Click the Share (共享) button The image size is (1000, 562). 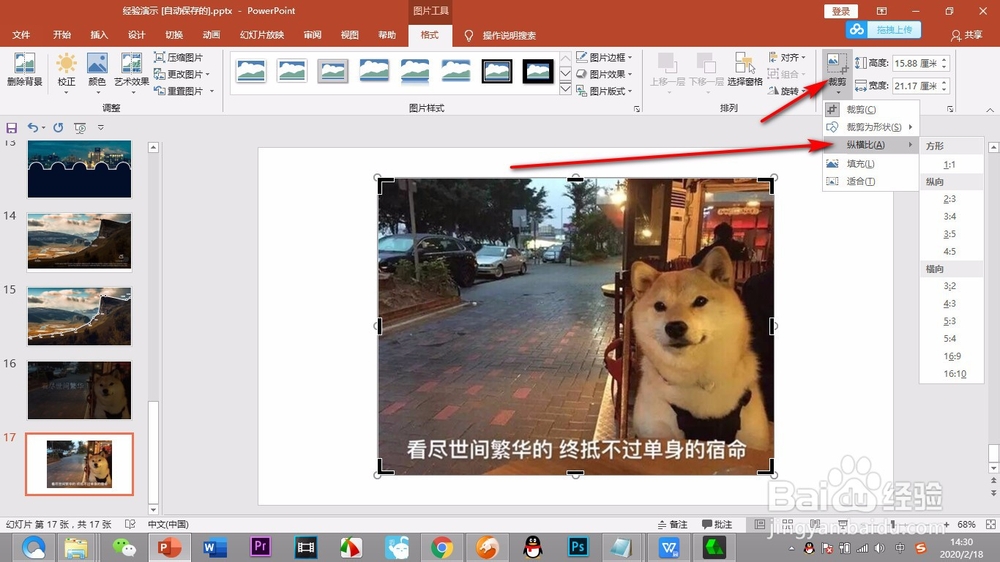967,35
